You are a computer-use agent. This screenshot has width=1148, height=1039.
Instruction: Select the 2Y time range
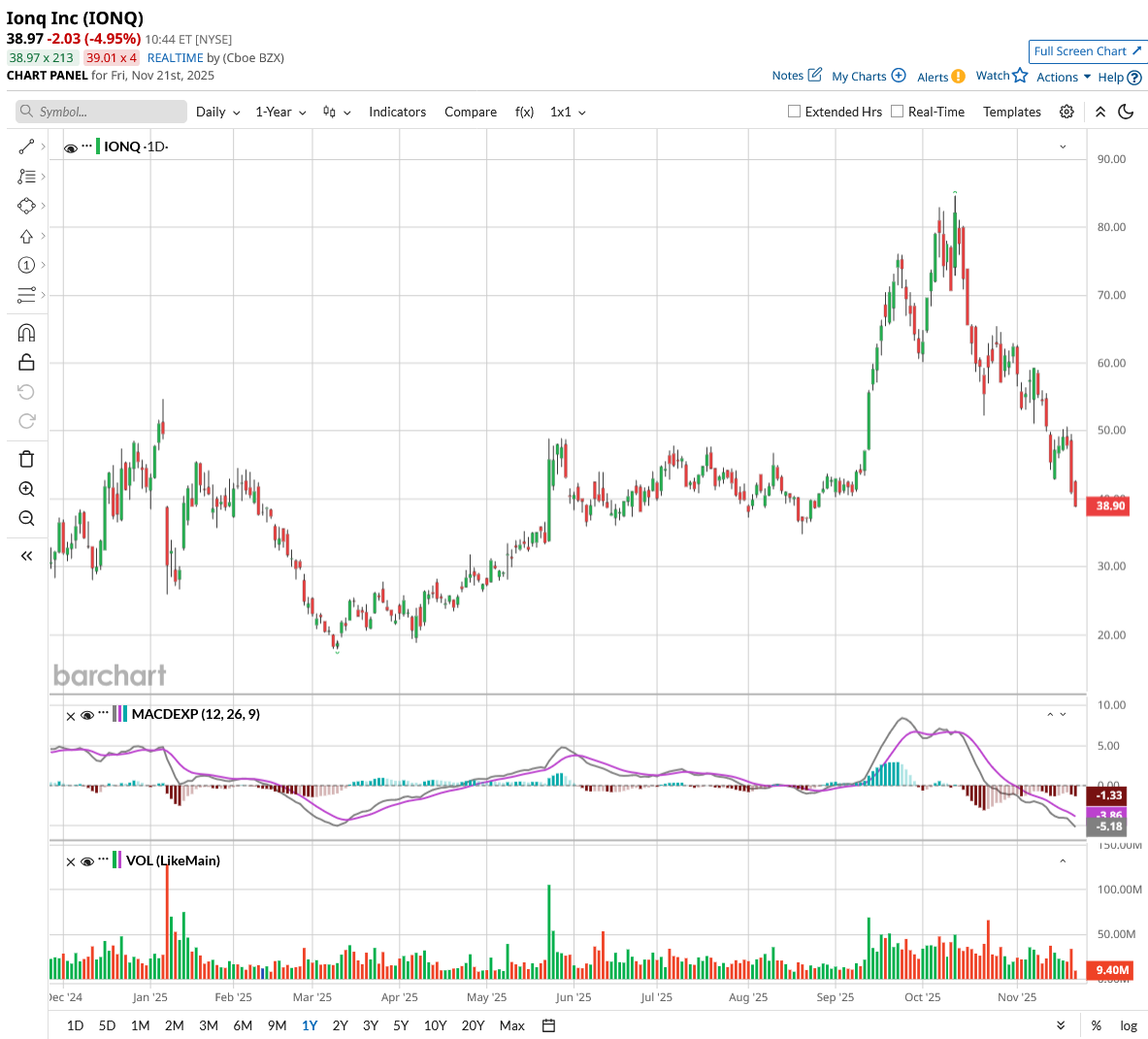click(x=341, y=1025)
